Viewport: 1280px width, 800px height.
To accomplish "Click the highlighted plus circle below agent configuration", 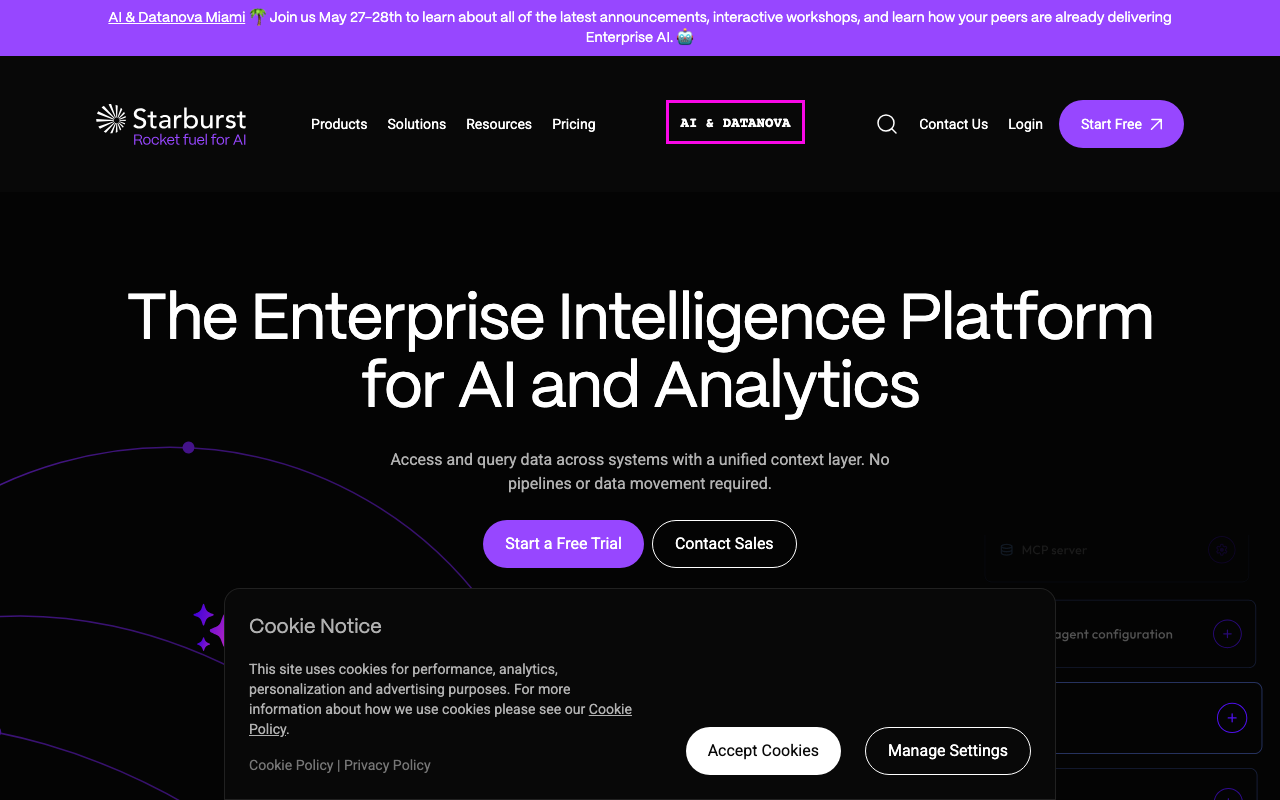I will (1232, 718).
